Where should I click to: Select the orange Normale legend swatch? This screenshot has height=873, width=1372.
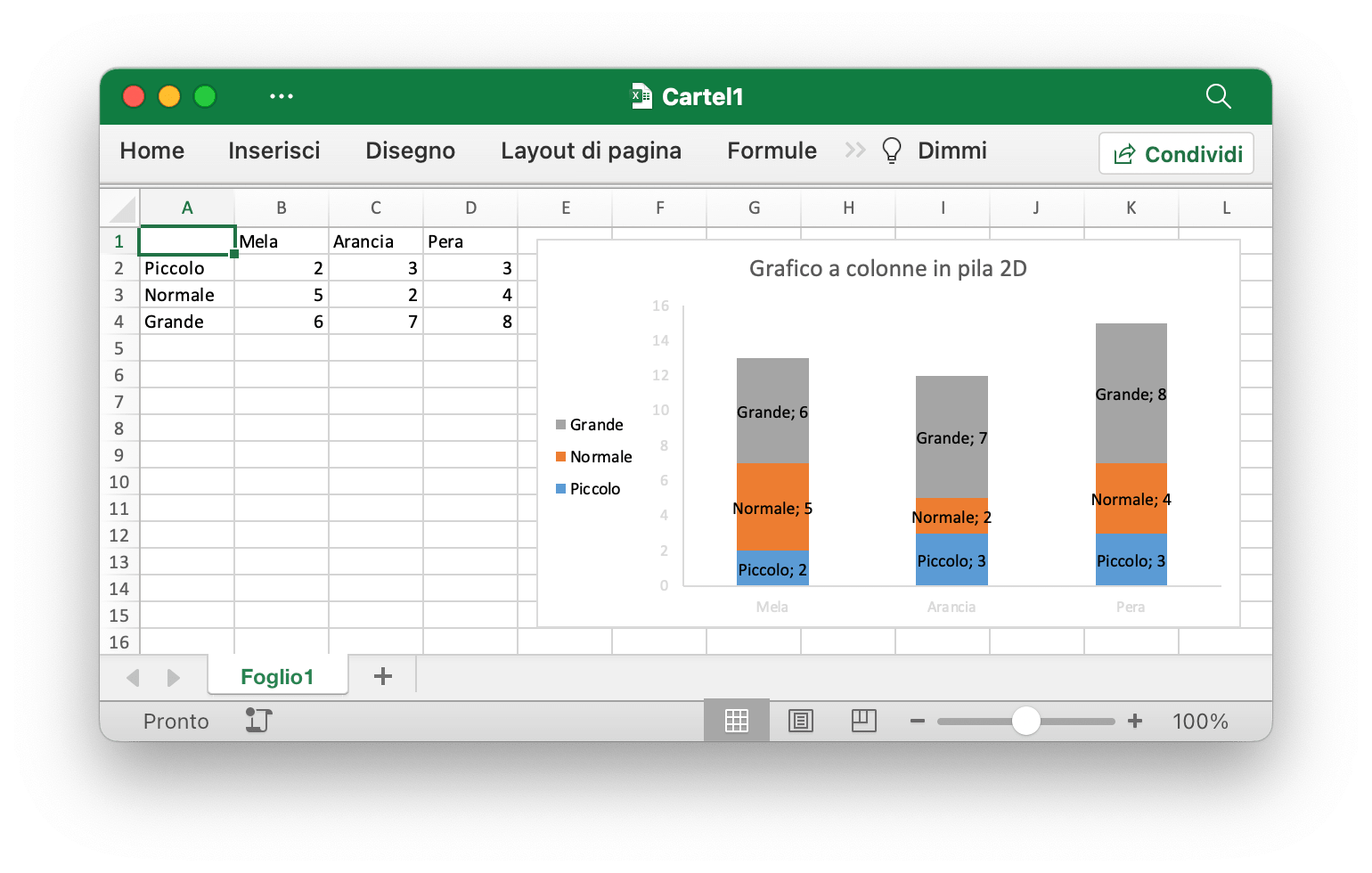coord(561,457)
